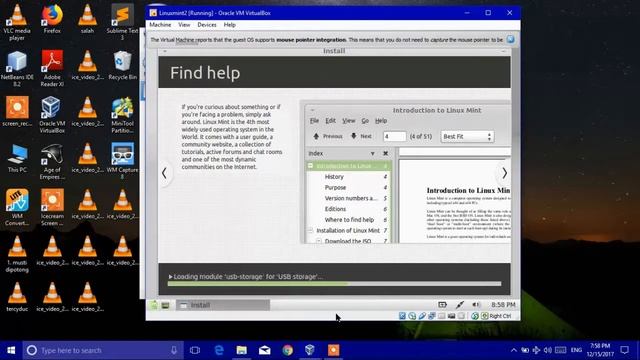Click the Mint panel clock 8:58 PM
This screenshot has height=360, width=640.
tap(503, 304)
